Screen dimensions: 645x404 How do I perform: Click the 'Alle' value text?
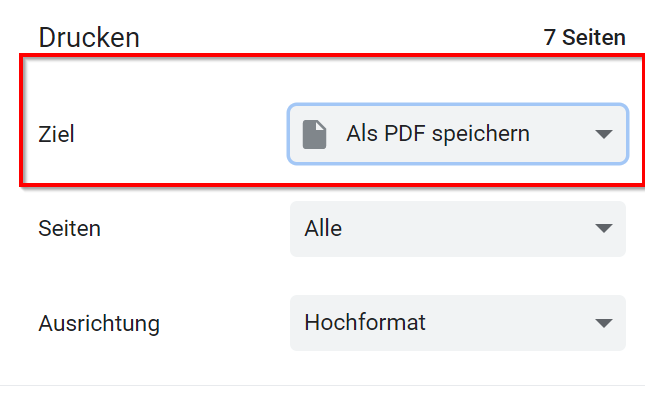323,228
